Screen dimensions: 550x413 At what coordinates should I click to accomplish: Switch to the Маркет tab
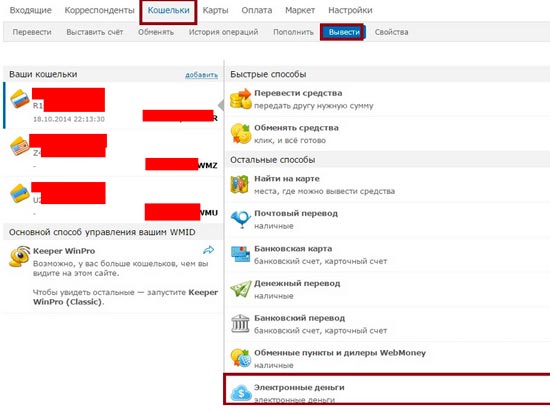300,10
